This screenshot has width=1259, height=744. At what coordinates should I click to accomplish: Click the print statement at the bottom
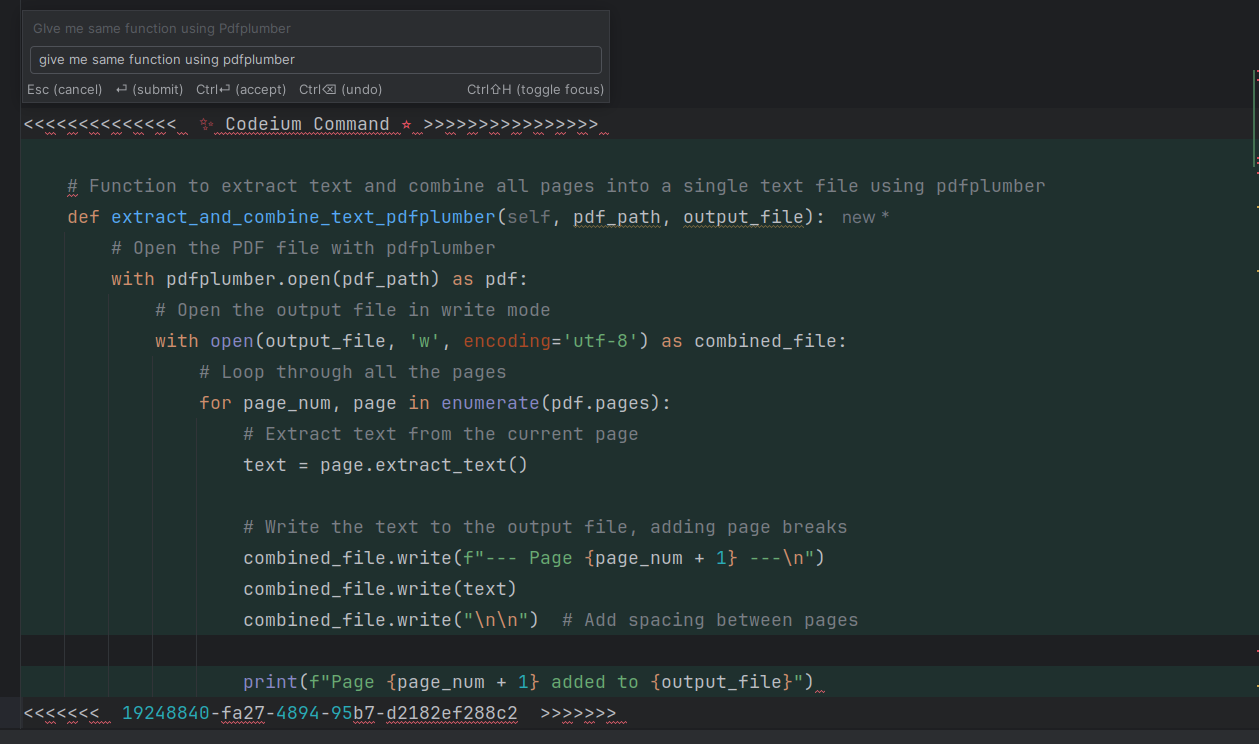click(x=528, y=682)
